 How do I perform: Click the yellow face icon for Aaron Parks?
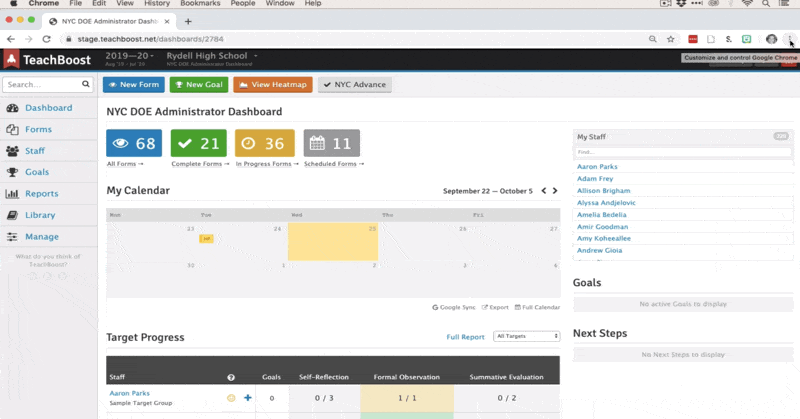(x=231, y=398)
